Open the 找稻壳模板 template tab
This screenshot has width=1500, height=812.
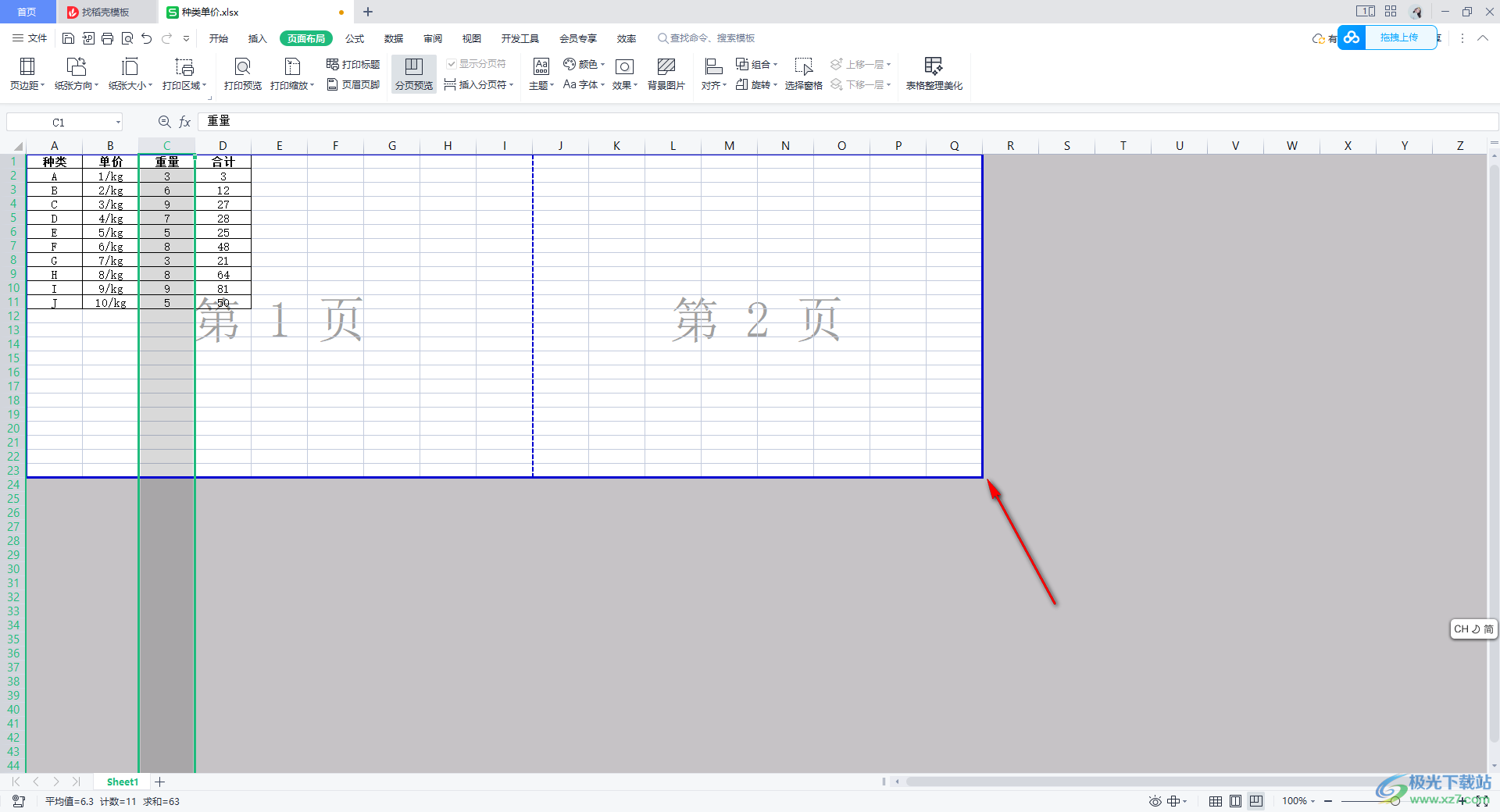click(106, 12)
